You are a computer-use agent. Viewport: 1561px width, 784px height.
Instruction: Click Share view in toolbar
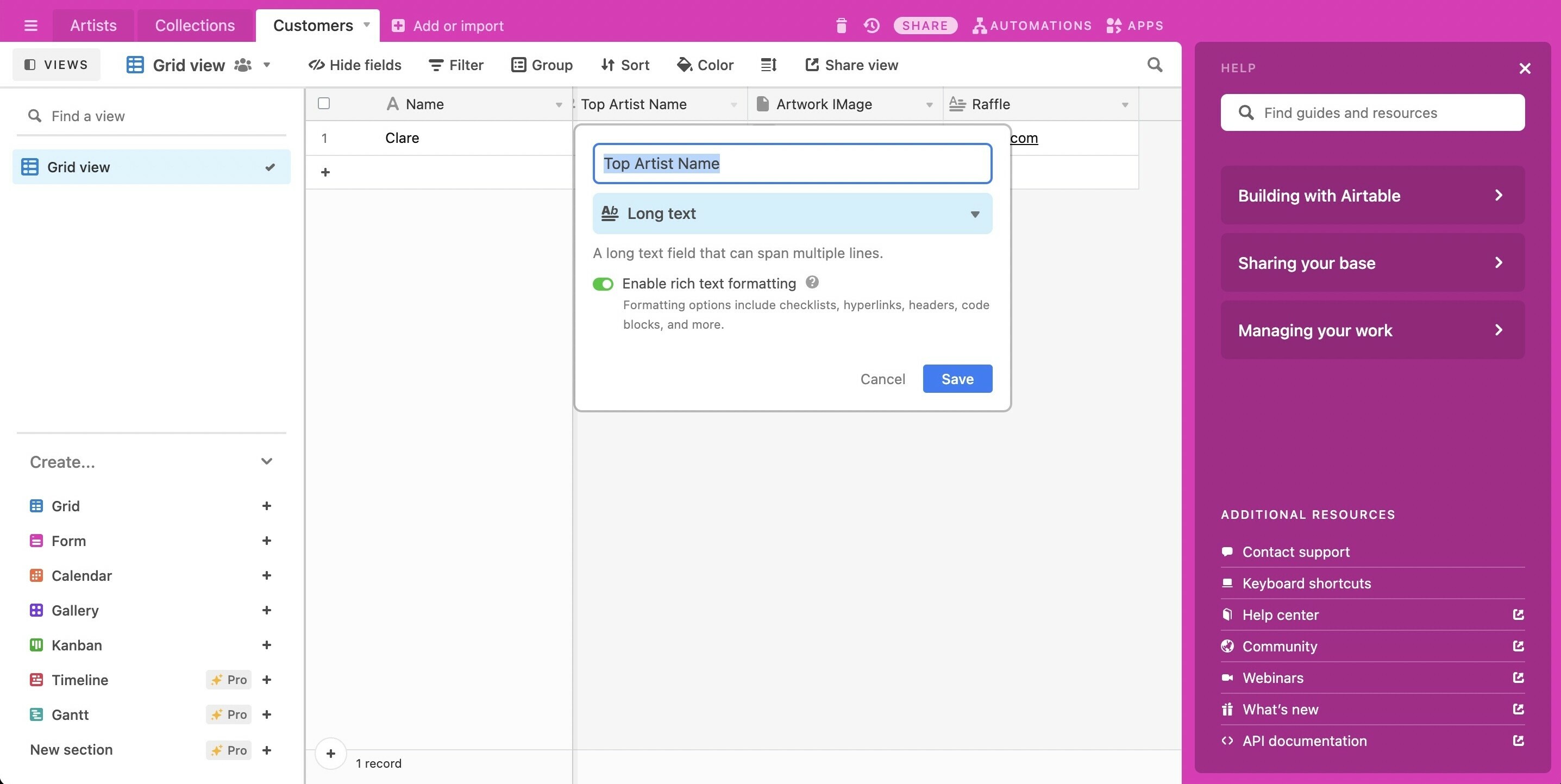(852, 65)
